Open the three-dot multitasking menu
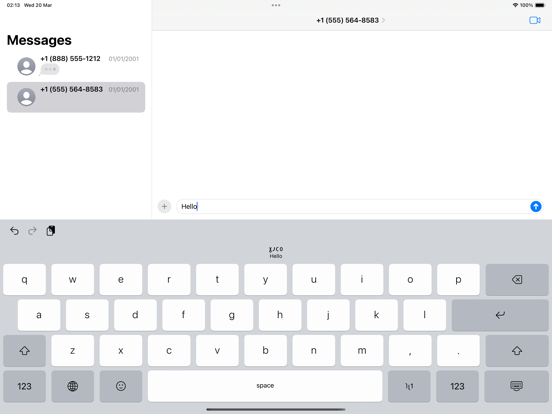Screen dimensions: 552x414 [276, 5]
